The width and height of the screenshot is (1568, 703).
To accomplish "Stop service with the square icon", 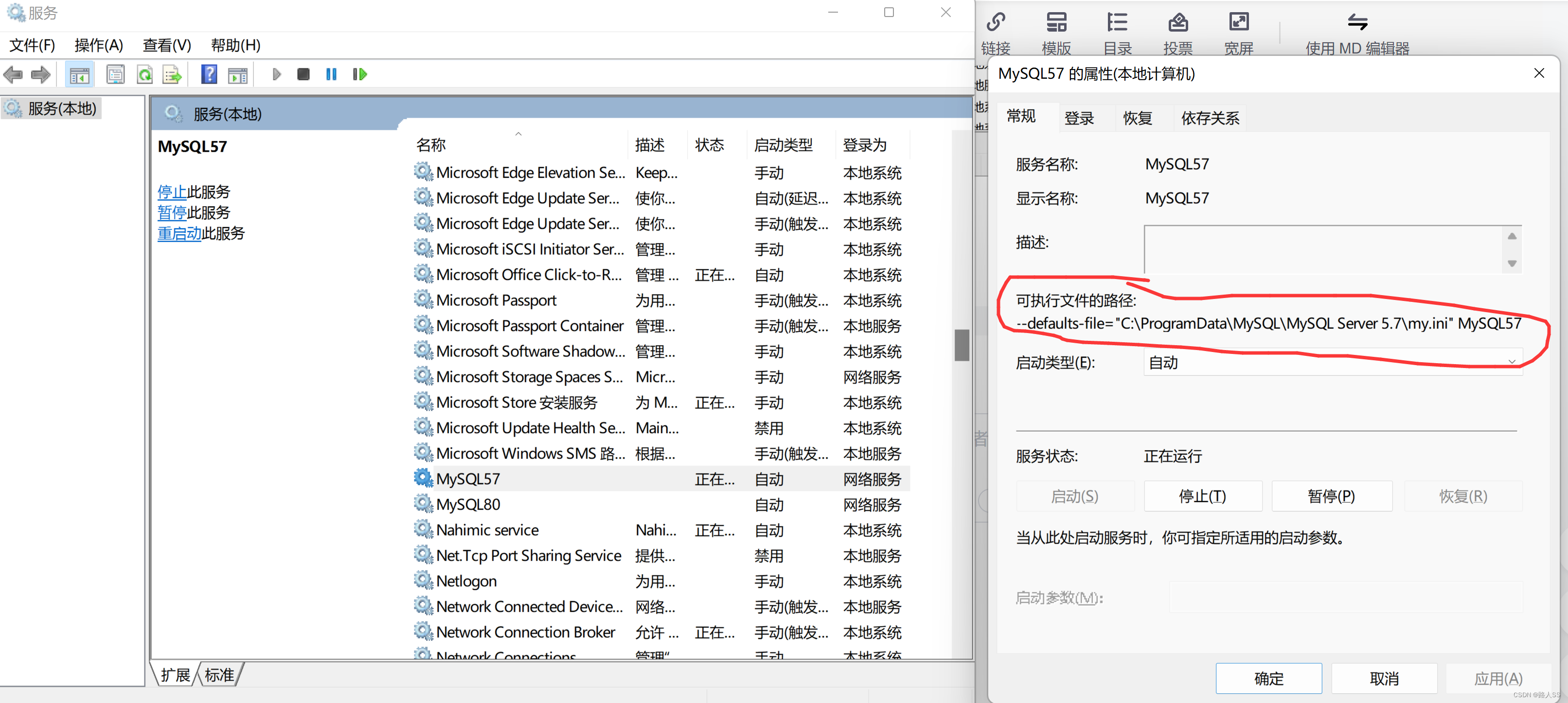I will click(x=303, y=74).
